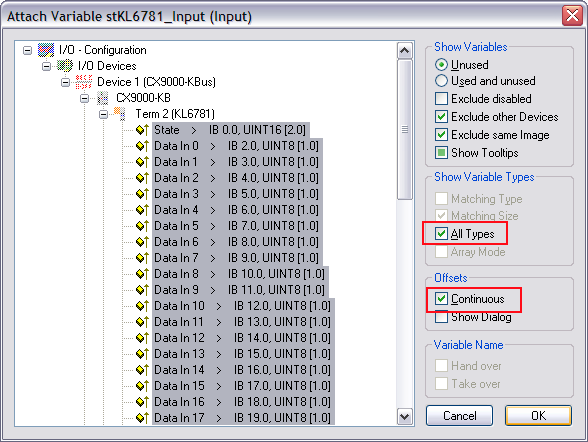Collapse the I/O Devices node
This screenshot has width=588, height=442.
(46, 66)
